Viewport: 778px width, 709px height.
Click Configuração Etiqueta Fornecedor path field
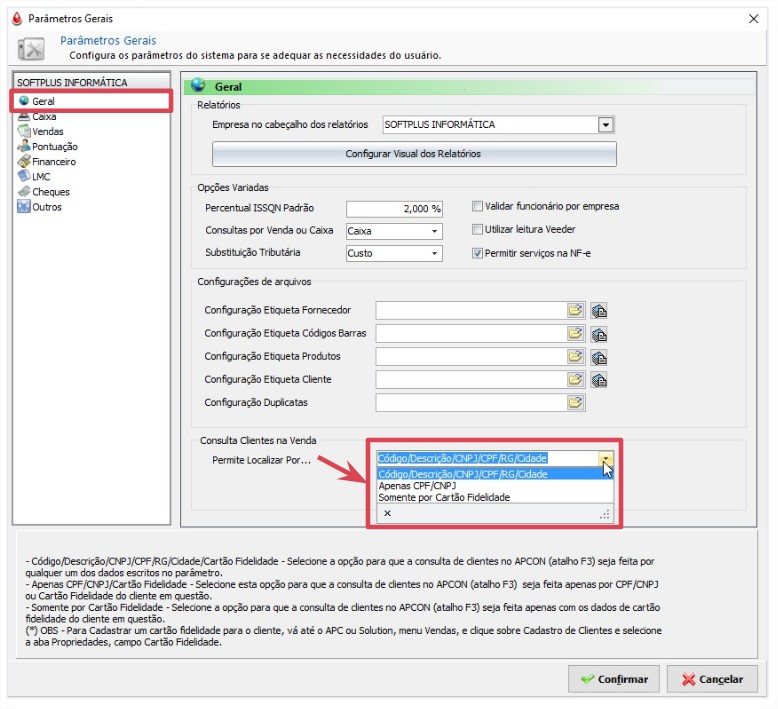tap(471, 311)
